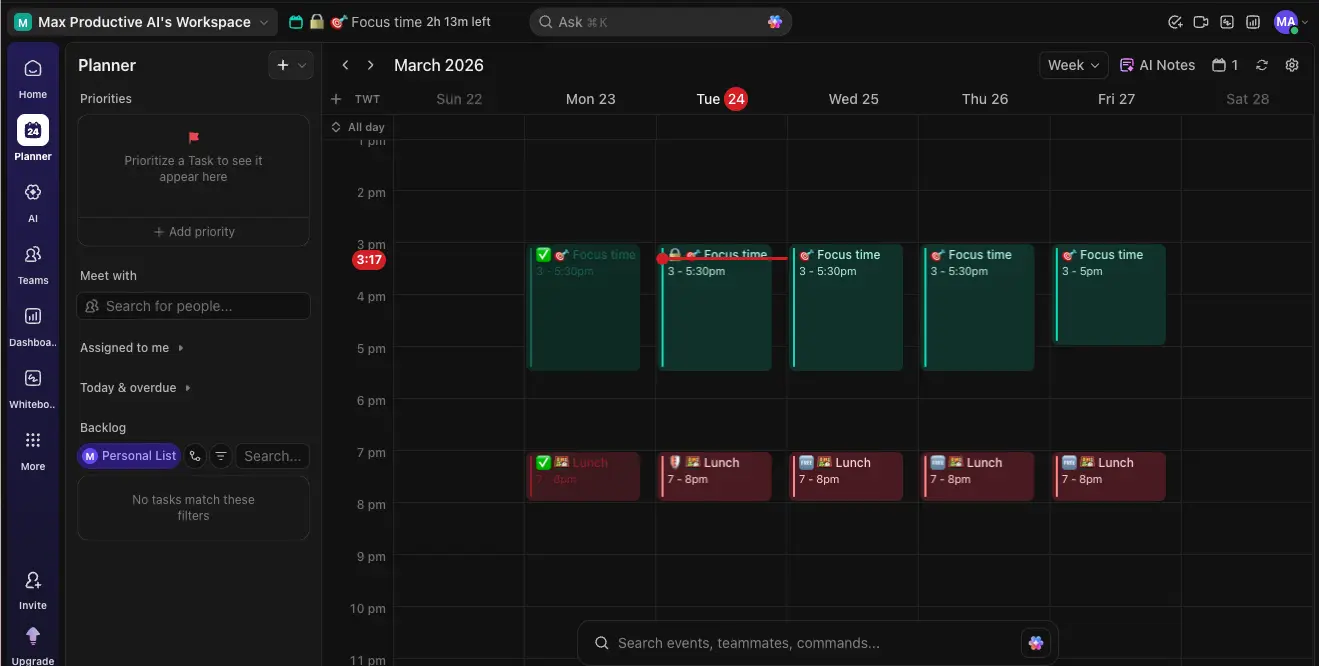
Task: Toggle completion on Monday's Lunch event
Action: pyautogui.click(x=542, y=463)
